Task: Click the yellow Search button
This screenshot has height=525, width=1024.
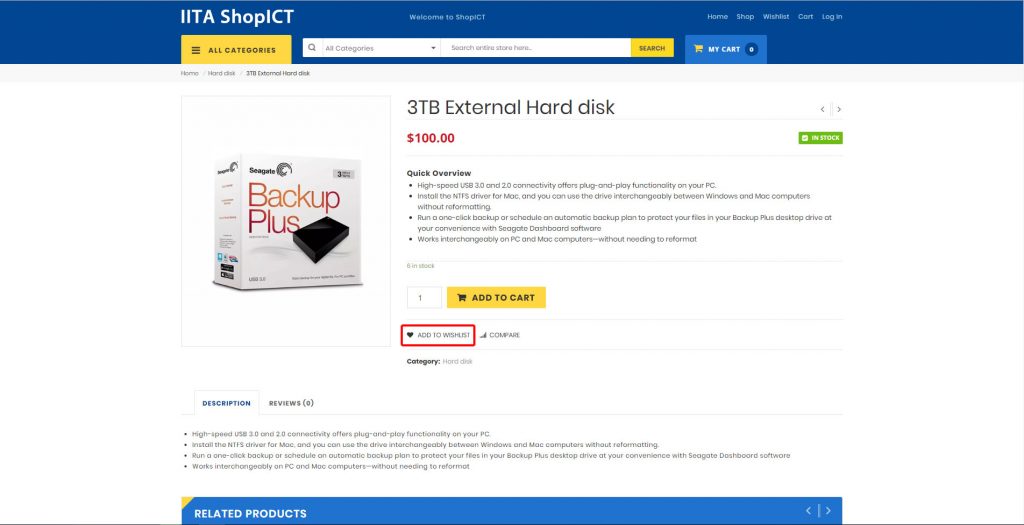Action: [x=652, y=48]
